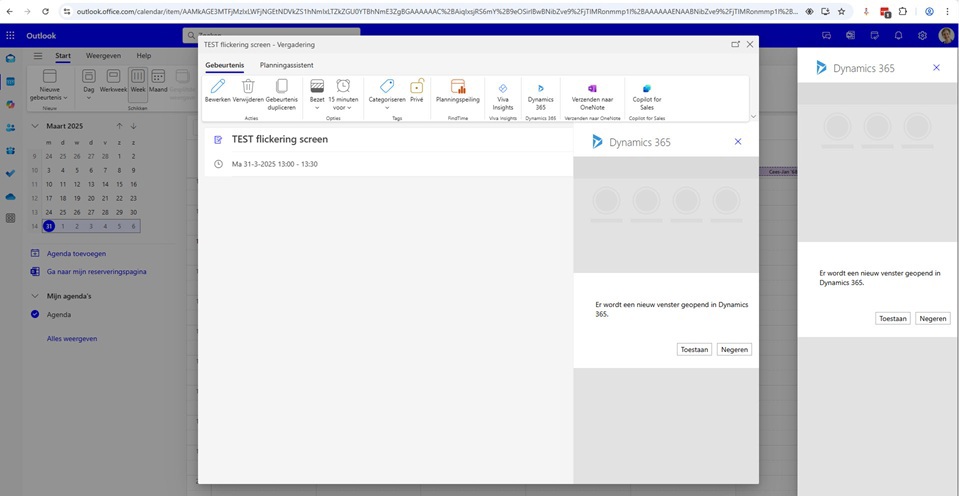
Task: Switch to the Planningsassistent tab
Action: tap(286, 65)
